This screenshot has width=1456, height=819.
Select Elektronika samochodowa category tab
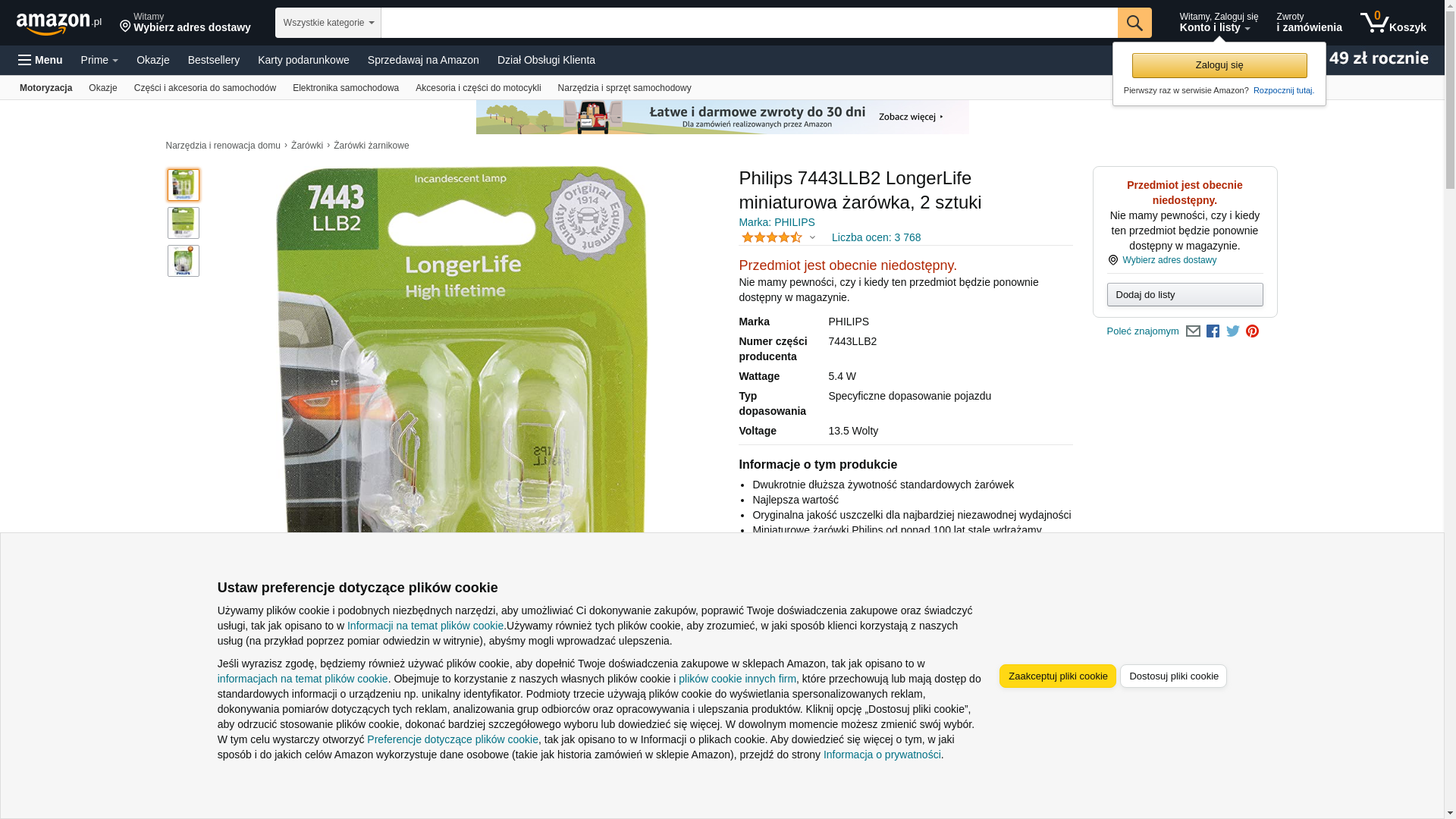346,88
